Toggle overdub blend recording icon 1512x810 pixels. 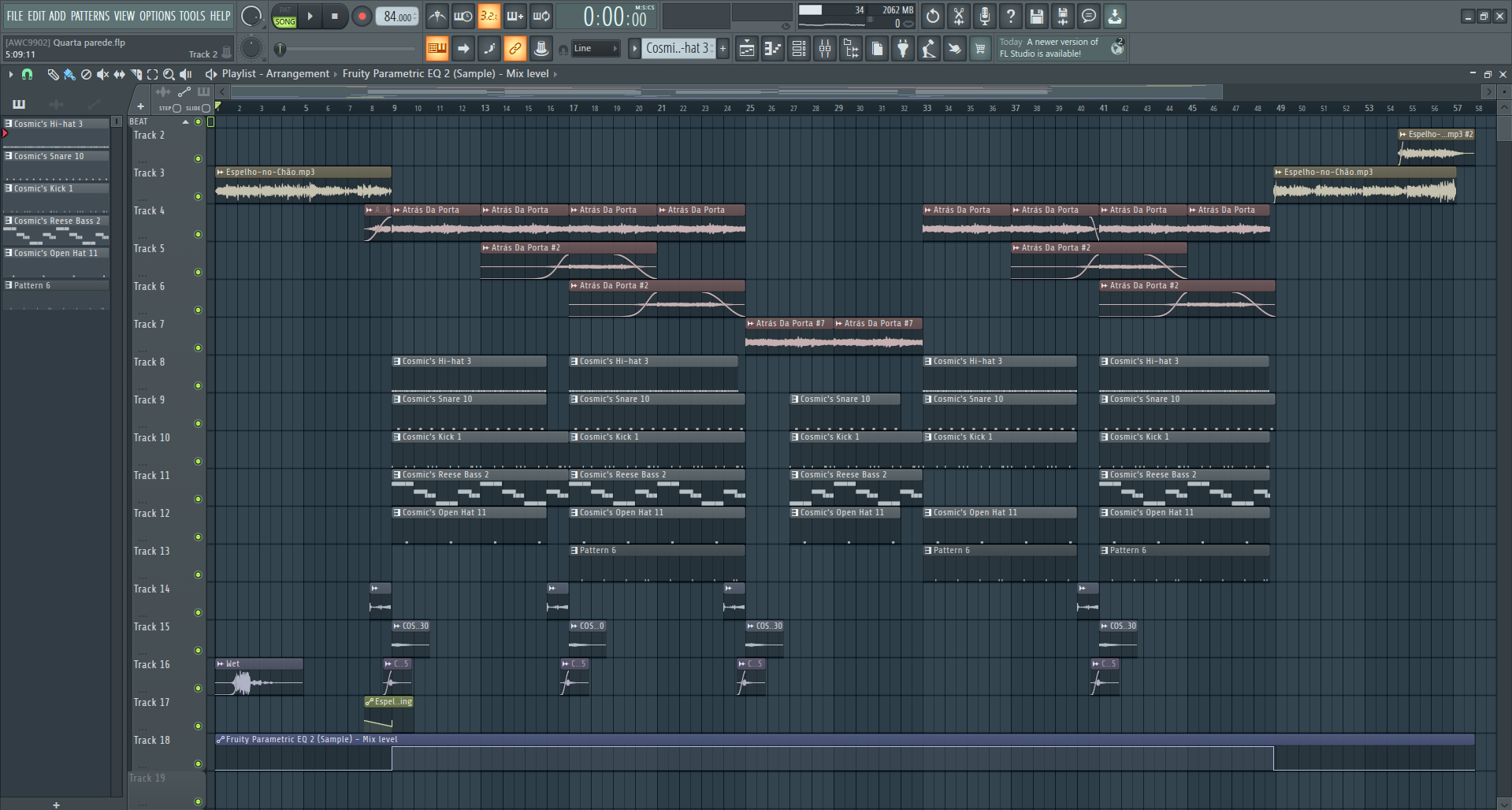coord(515,16)
